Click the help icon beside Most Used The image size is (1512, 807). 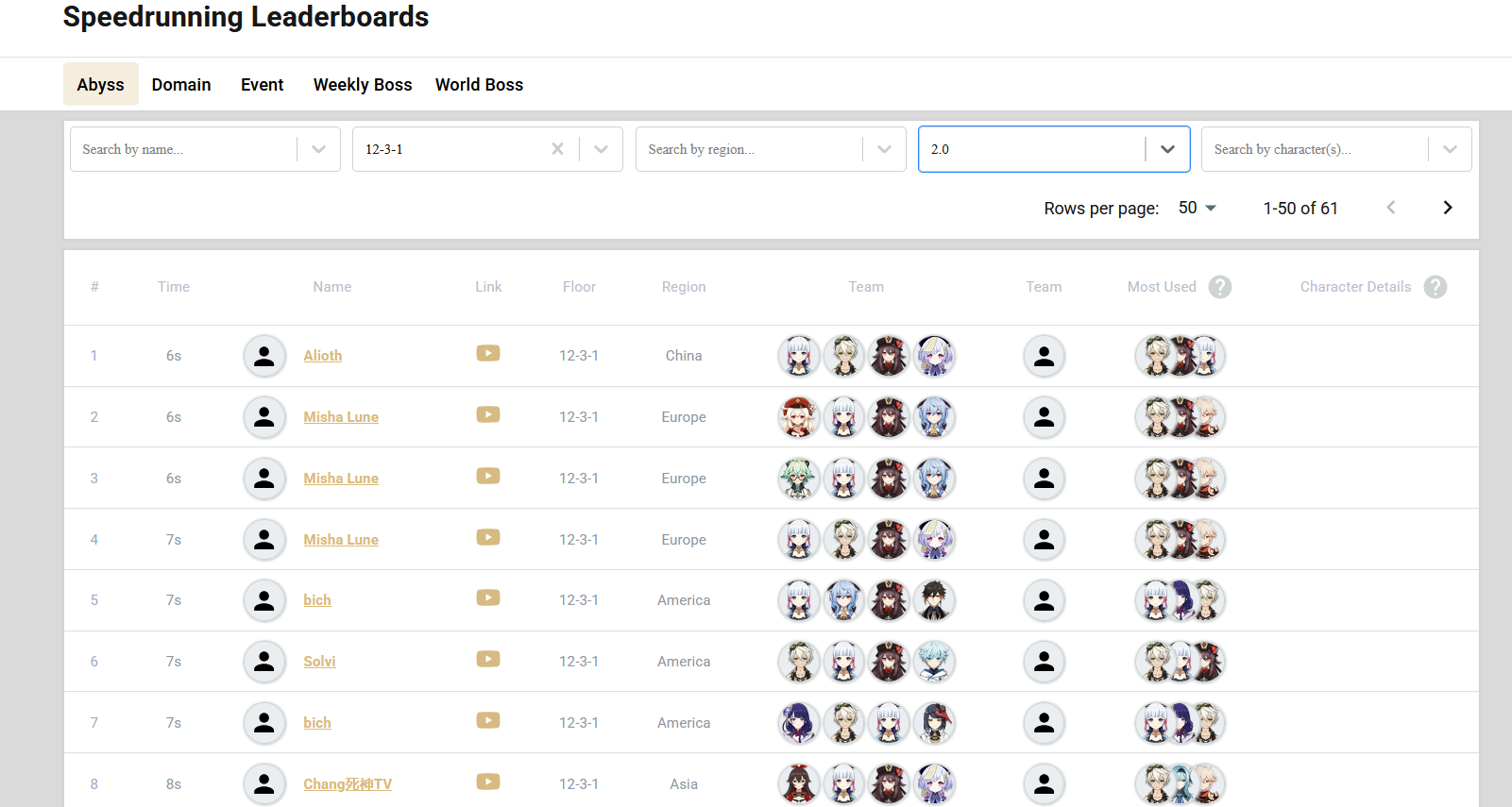(x=1220, y=287)
